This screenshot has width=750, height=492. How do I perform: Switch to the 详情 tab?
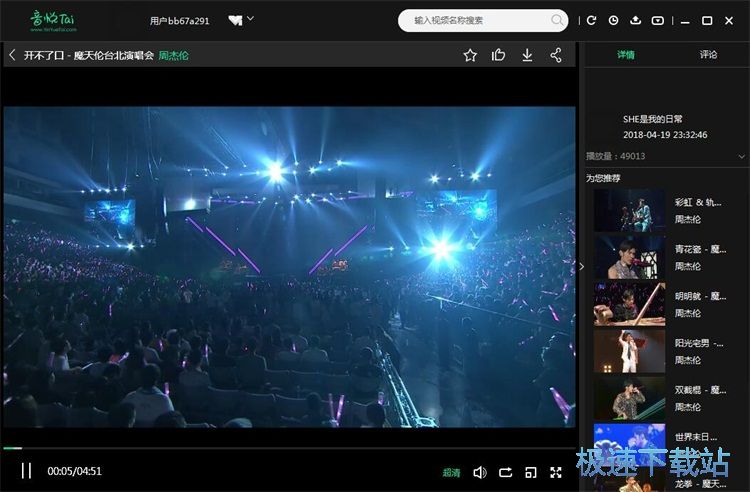click(626, 55)
